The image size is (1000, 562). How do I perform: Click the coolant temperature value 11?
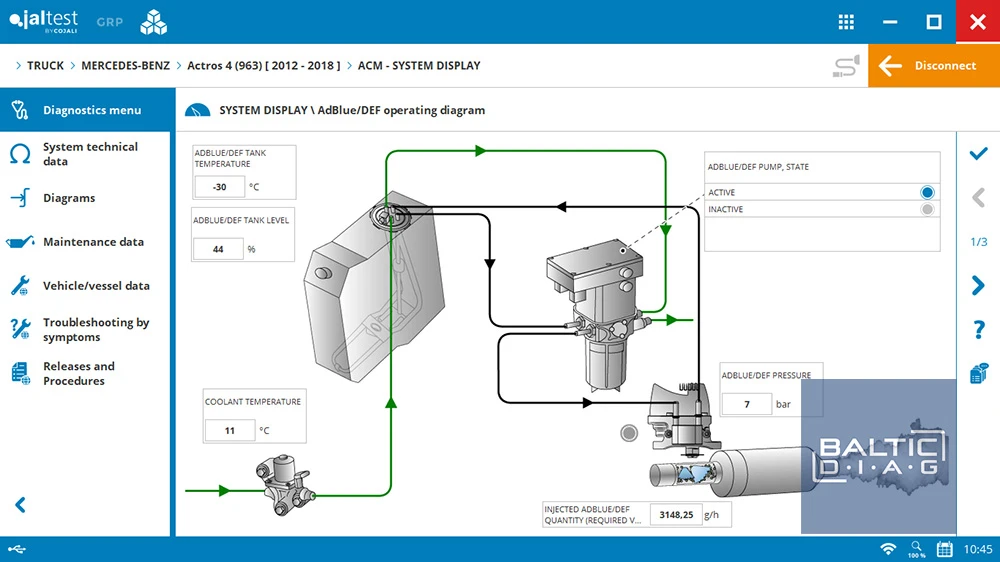[x=230, y=431]
